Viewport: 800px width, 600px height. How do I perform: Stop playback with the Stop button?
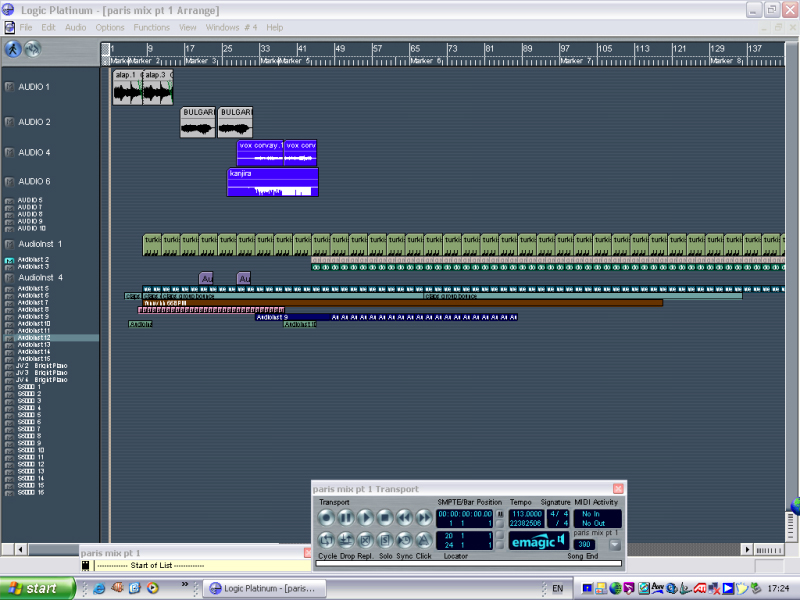tap(385, 517)
